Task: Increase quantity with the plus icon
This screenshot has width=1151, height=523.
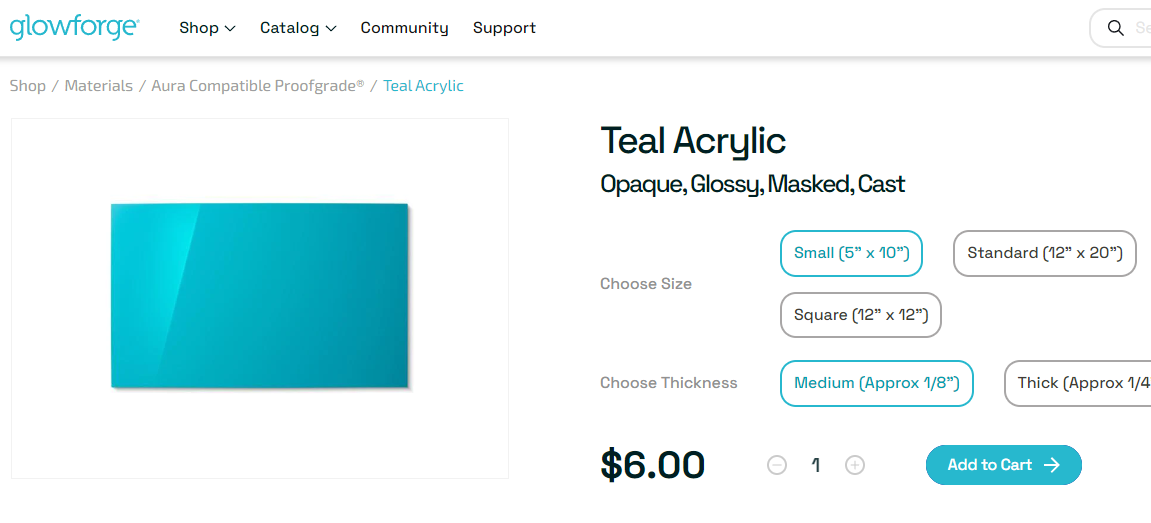Action: tap(854, 465)
